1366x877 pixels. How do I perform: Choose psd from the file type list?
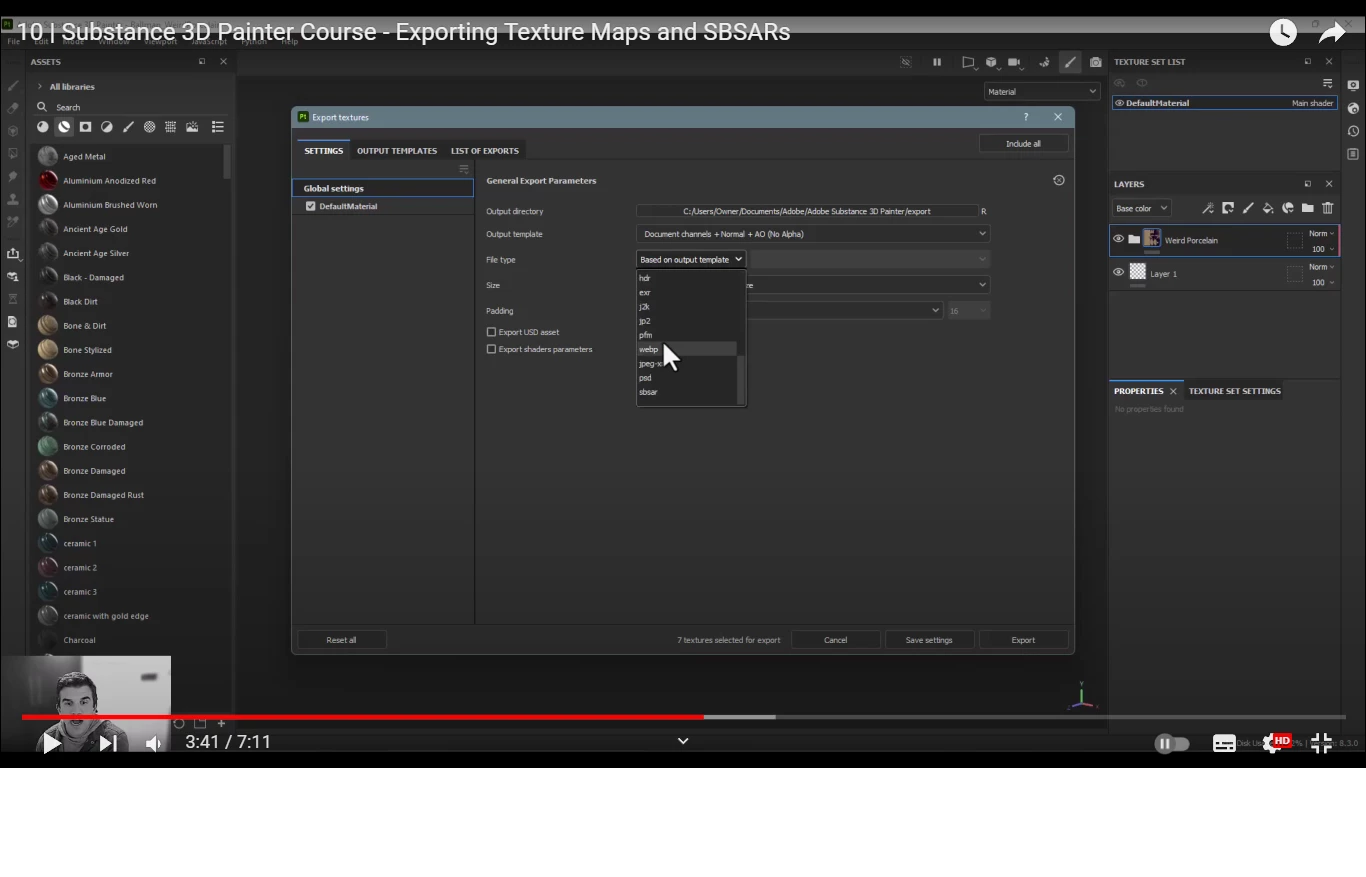[687, 378]
